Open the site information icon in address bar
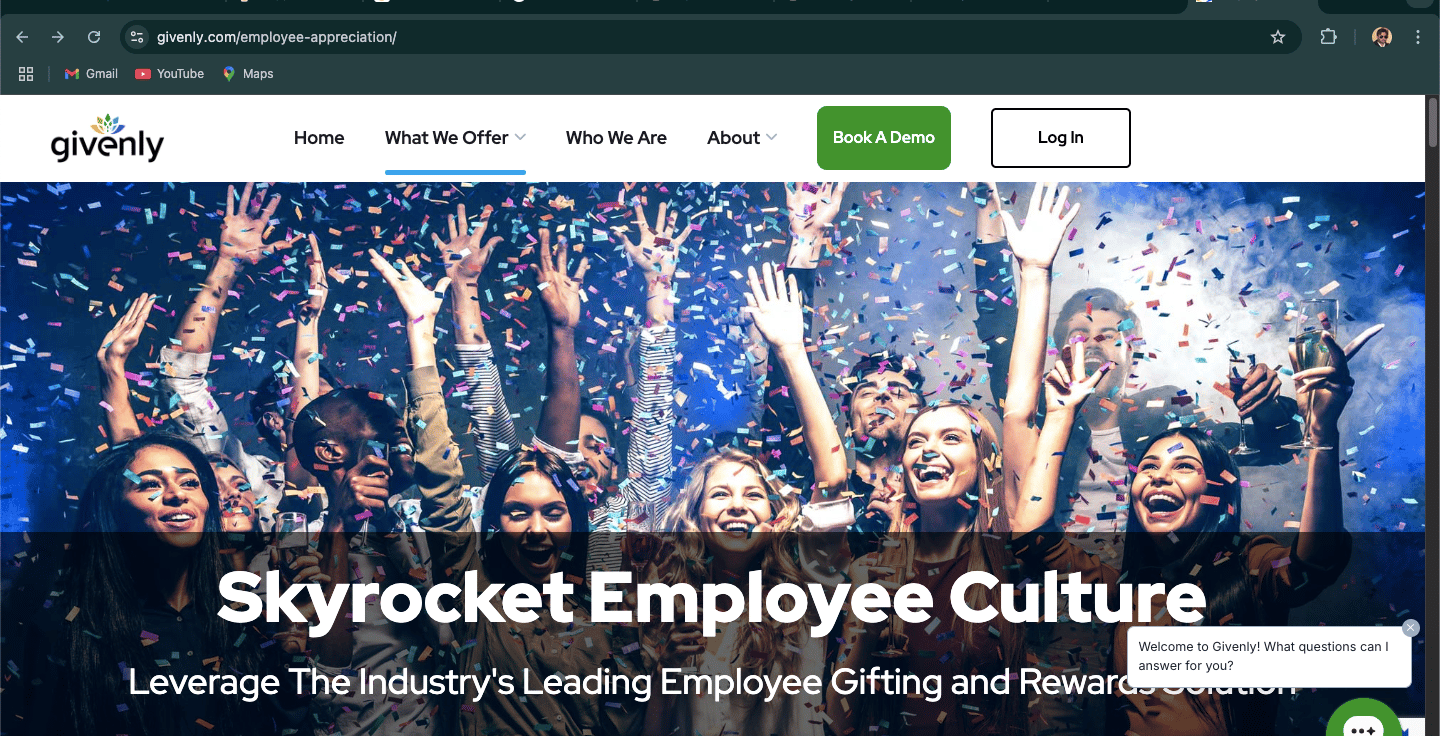 coord(138,37)
